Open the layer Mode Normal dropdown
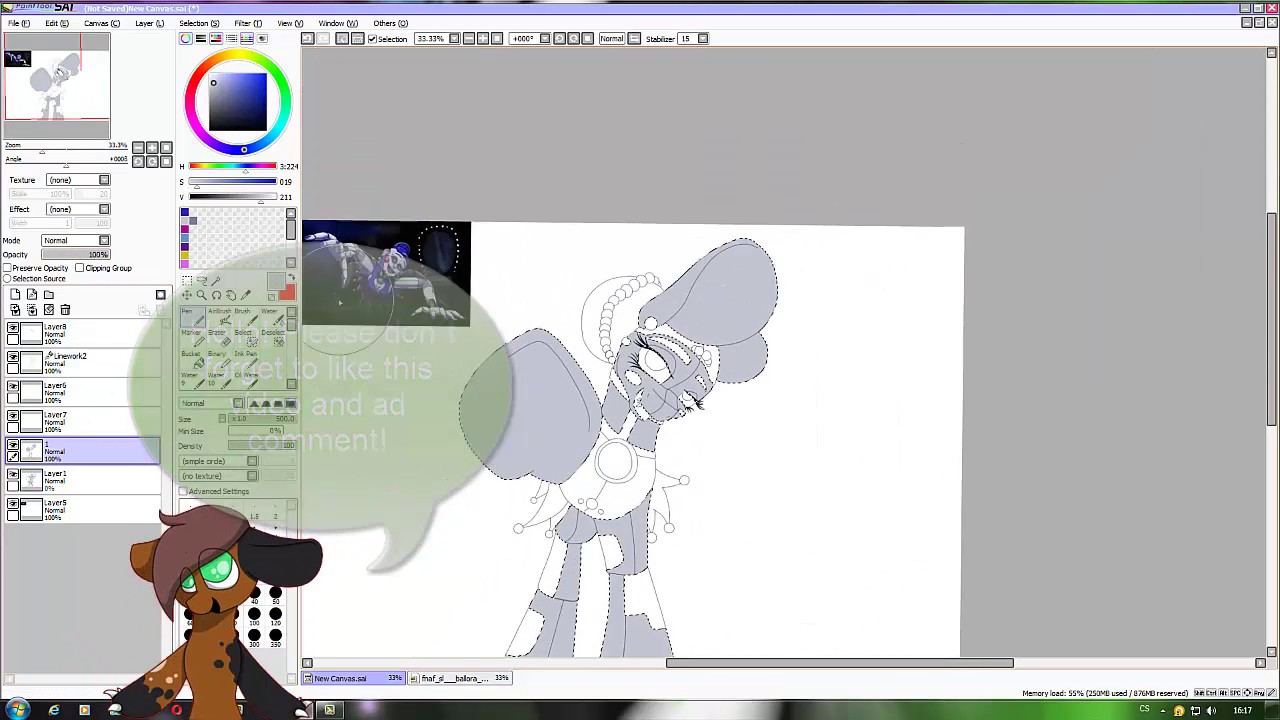The image size is (1280, 720). (x=75, y=240)
